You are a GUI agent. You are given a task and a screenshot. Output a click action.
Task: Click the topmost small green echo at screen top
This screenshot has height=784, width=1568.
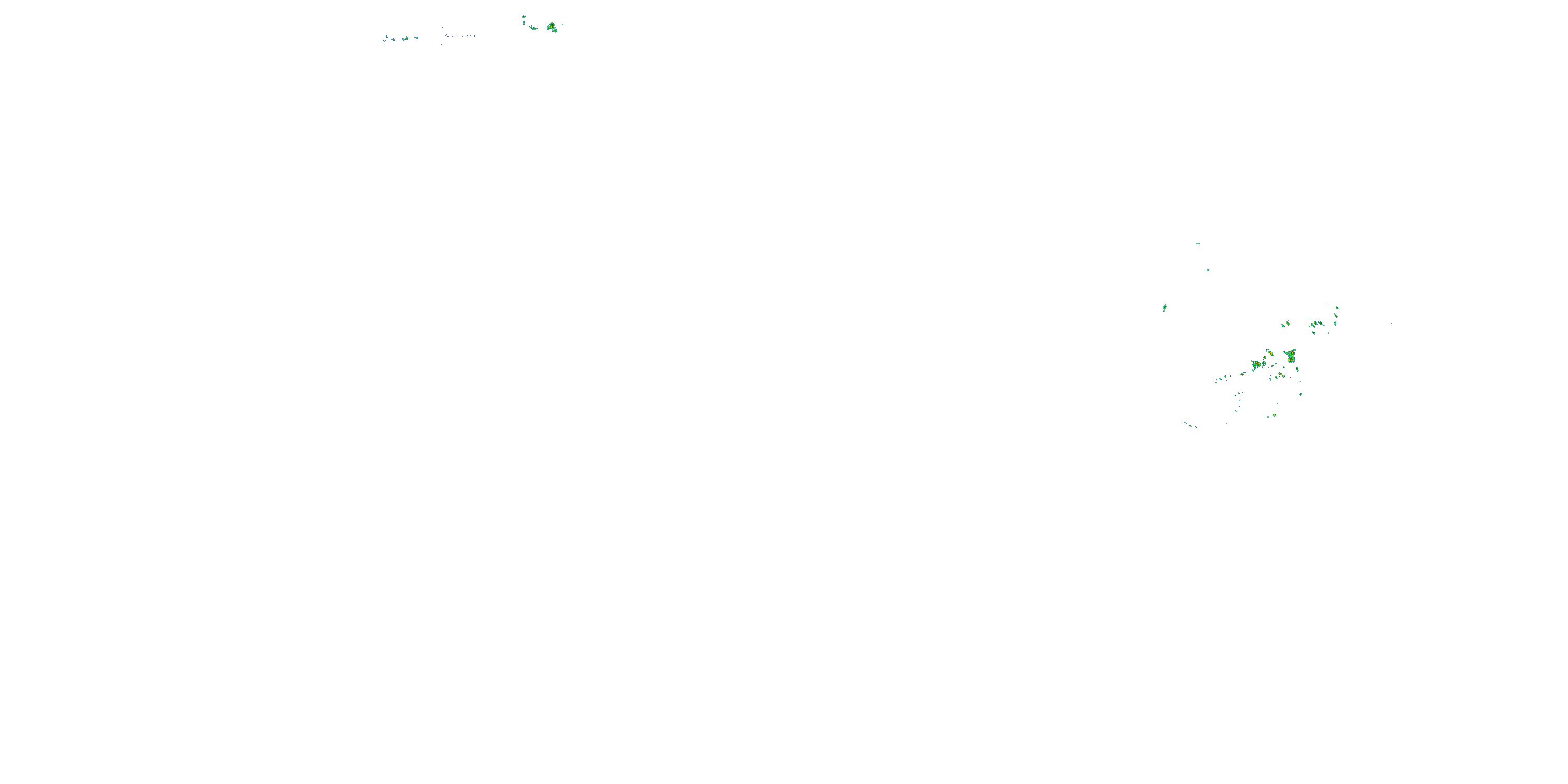tap(524, 17)
